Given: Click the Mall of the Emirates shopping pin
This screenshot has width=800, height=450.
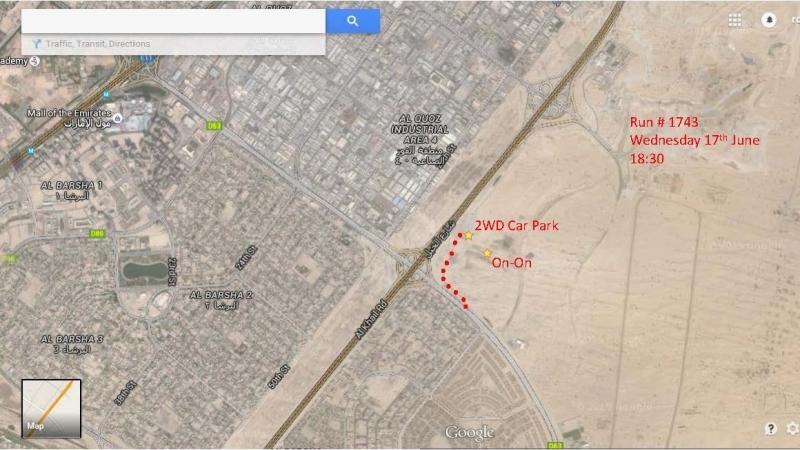Looking at the screenshot, I should click(x=118, y=118).
